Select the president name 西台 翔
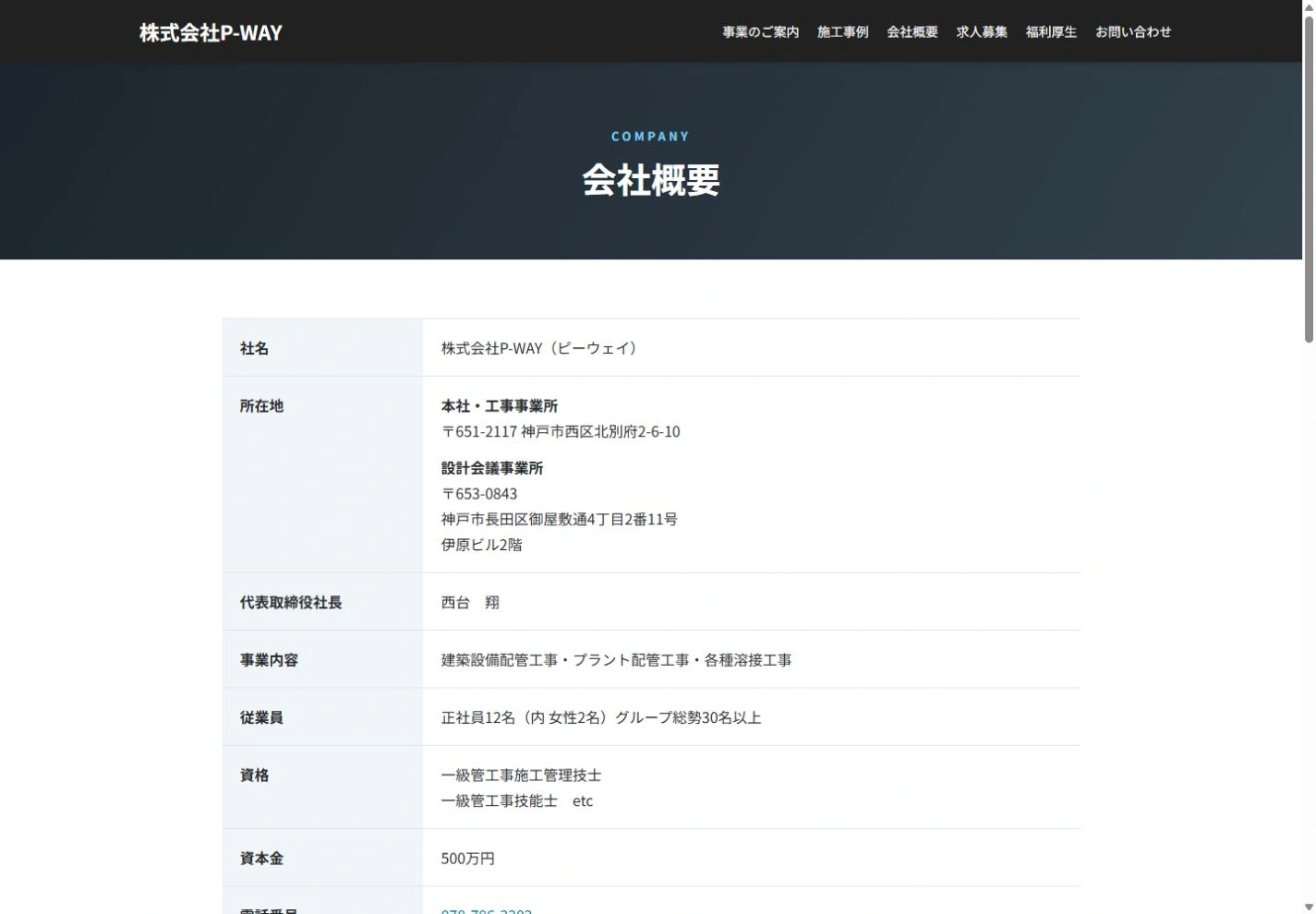 pyautogui.click(x=470, y=602)
